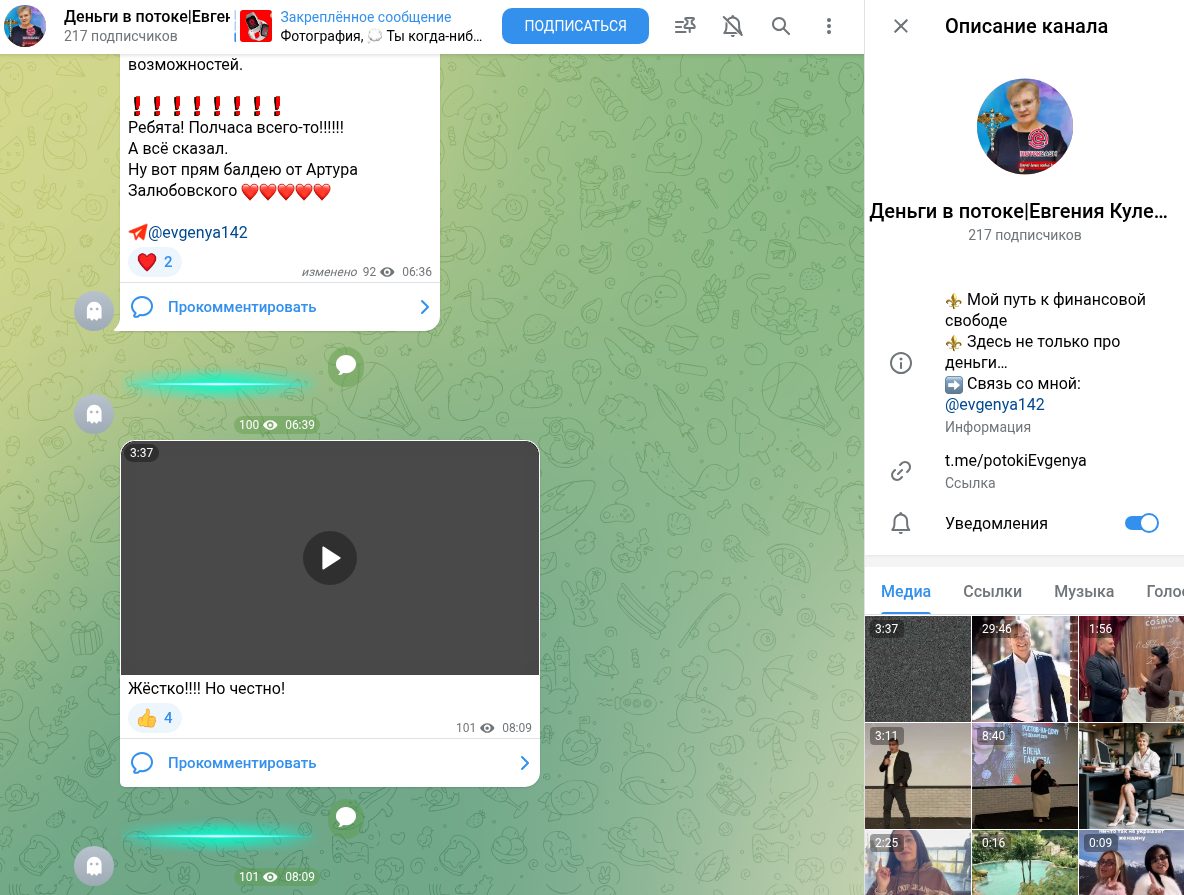Play the 3:37 video in chat

tap(330, 558)
